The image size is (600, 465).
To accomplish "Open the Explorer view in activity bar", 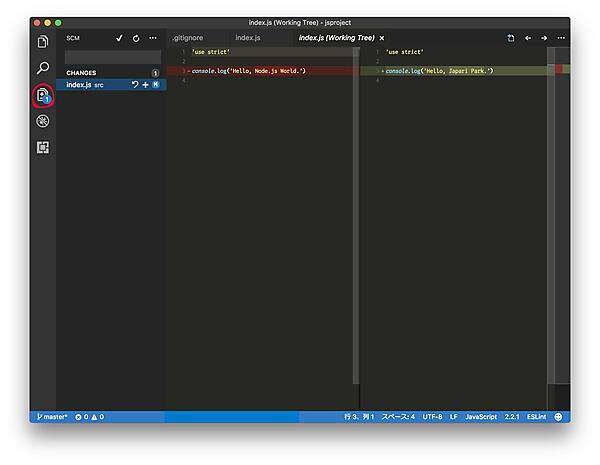I will tap(43, 41).
